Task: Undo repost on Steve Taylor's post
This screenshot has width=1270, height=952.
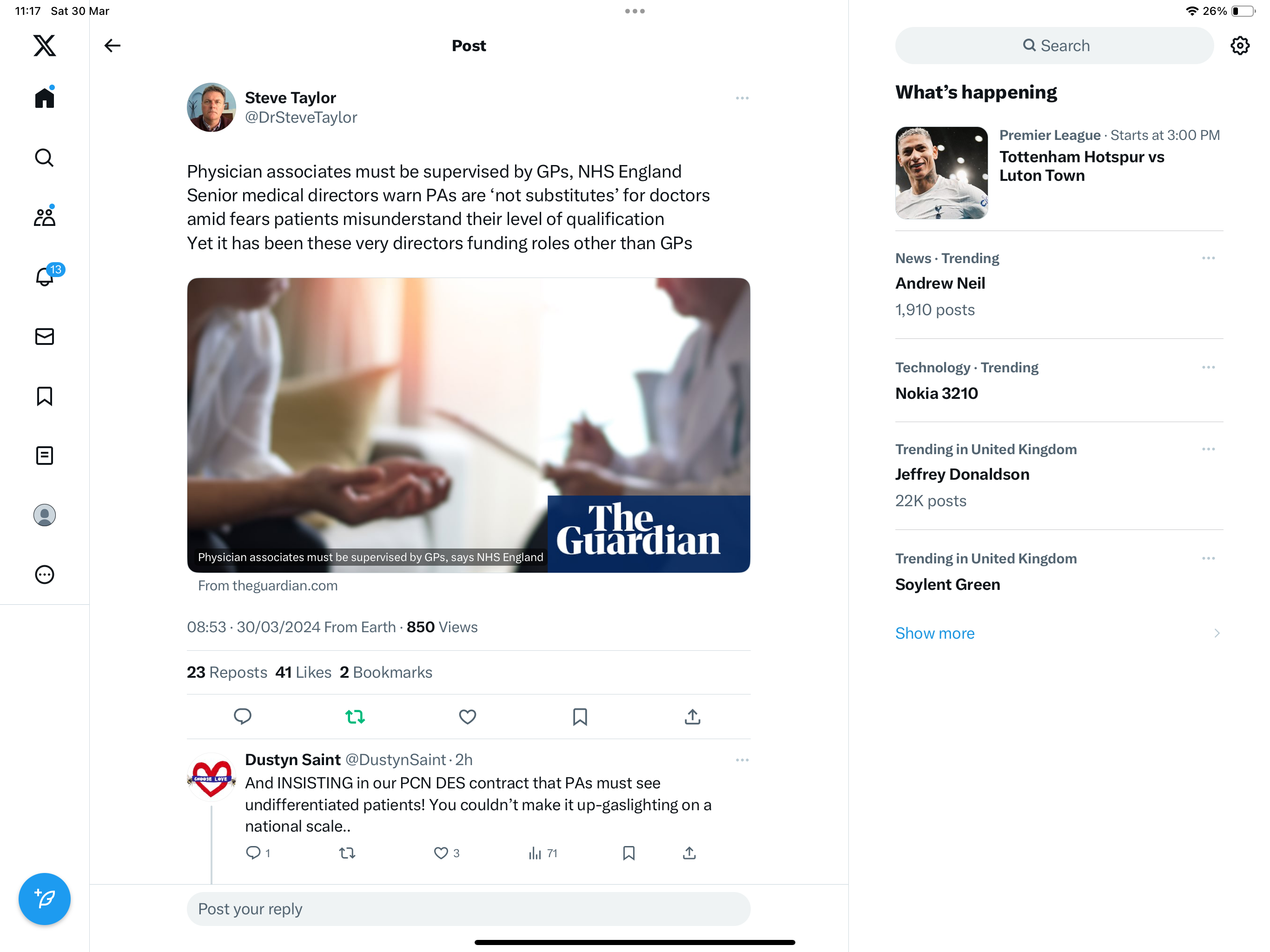Action: point(355,717)
